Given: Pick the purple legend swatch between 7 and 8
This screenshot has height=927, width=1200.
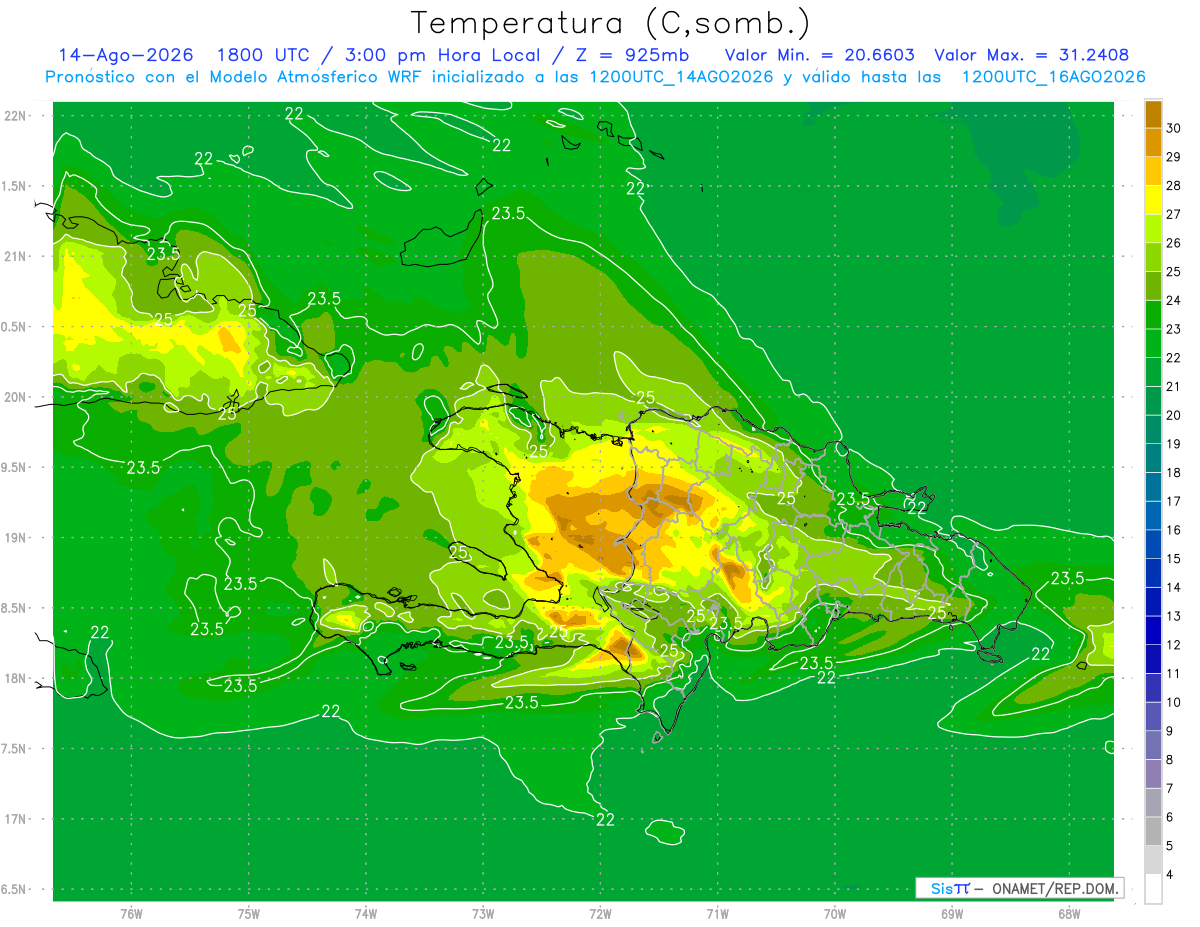Looking at the screenshot, I should click(1153, 774).
